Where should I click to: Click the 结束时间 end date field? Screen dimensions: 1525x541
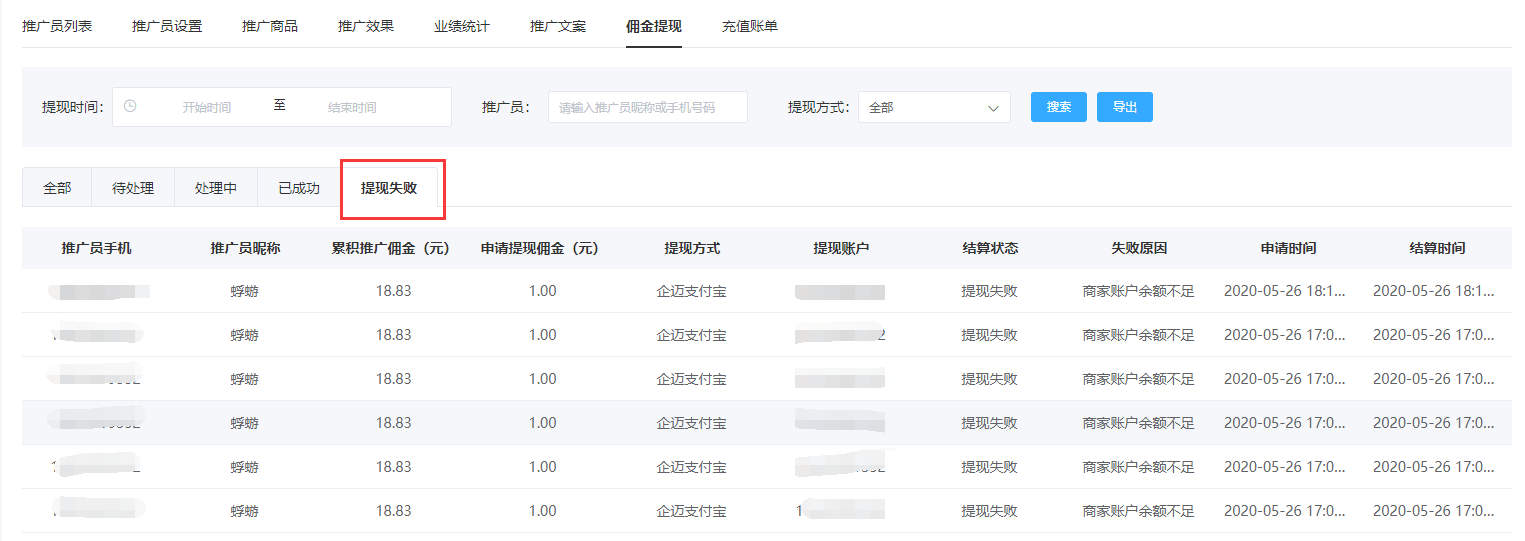click(352, 107)
